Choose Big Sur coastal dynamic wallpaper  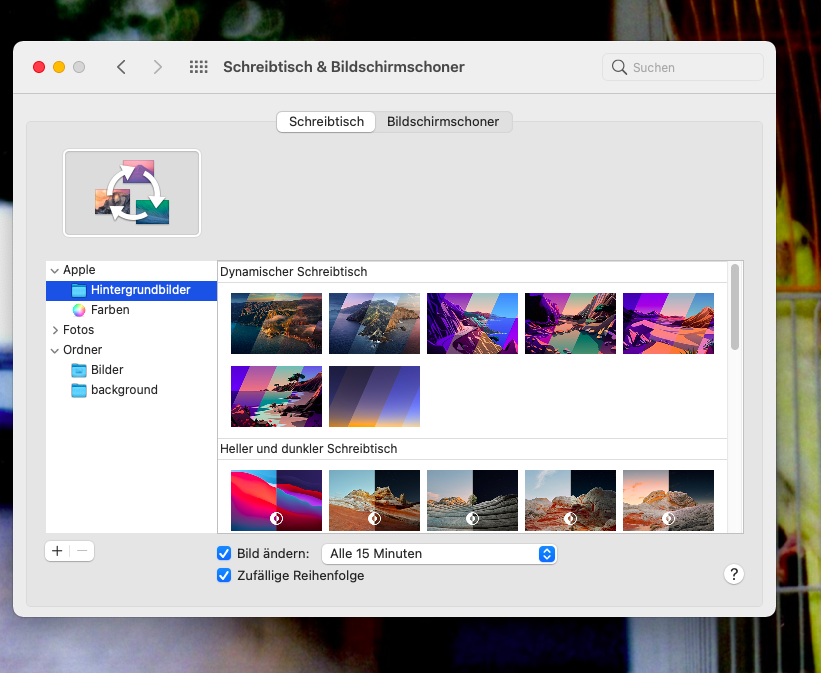click(276, 323)
